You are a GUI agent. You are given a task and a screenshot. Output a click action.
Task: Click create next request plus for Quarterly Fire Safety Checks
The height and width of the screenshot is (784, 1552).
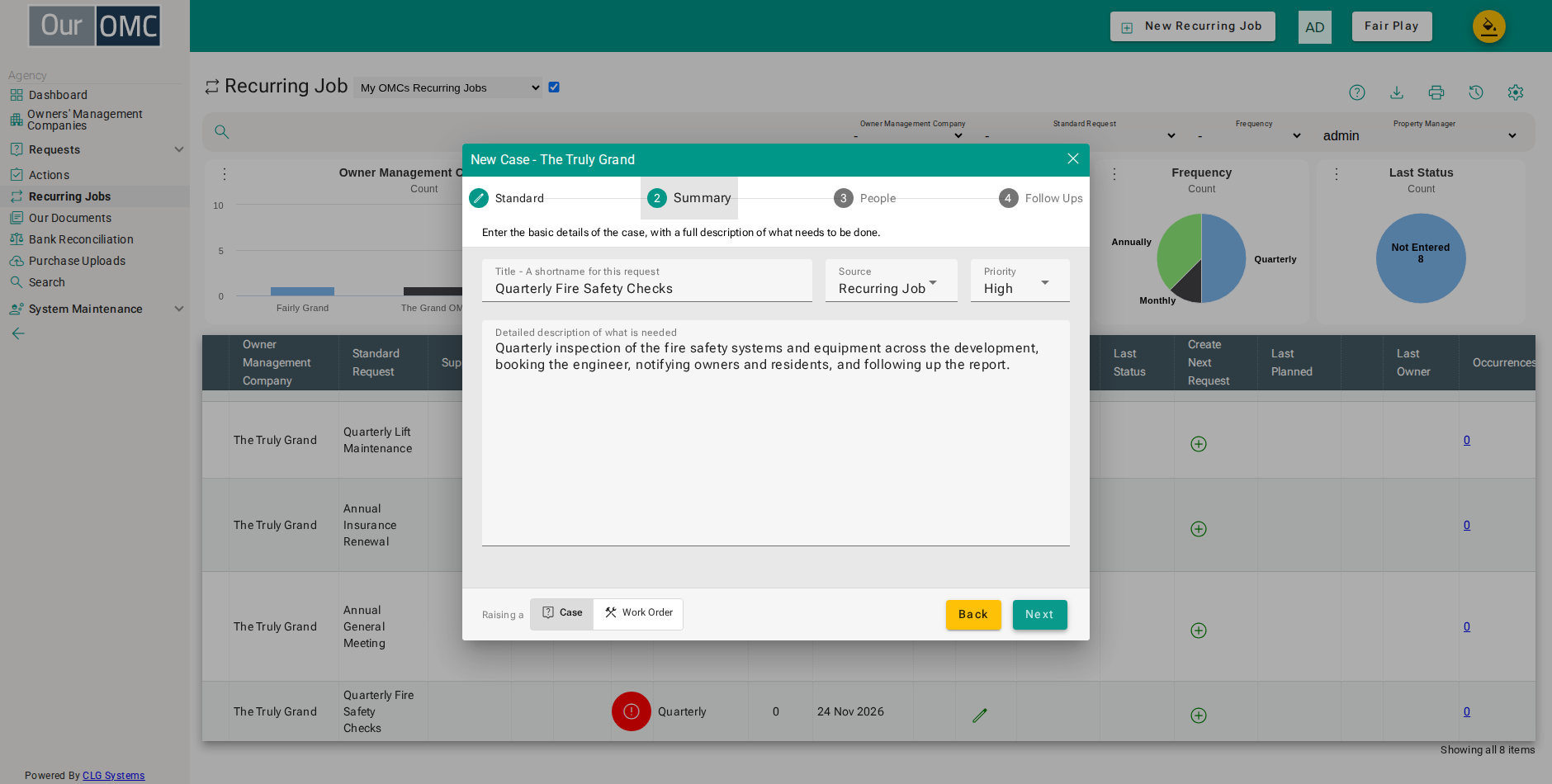point(1199,716)
